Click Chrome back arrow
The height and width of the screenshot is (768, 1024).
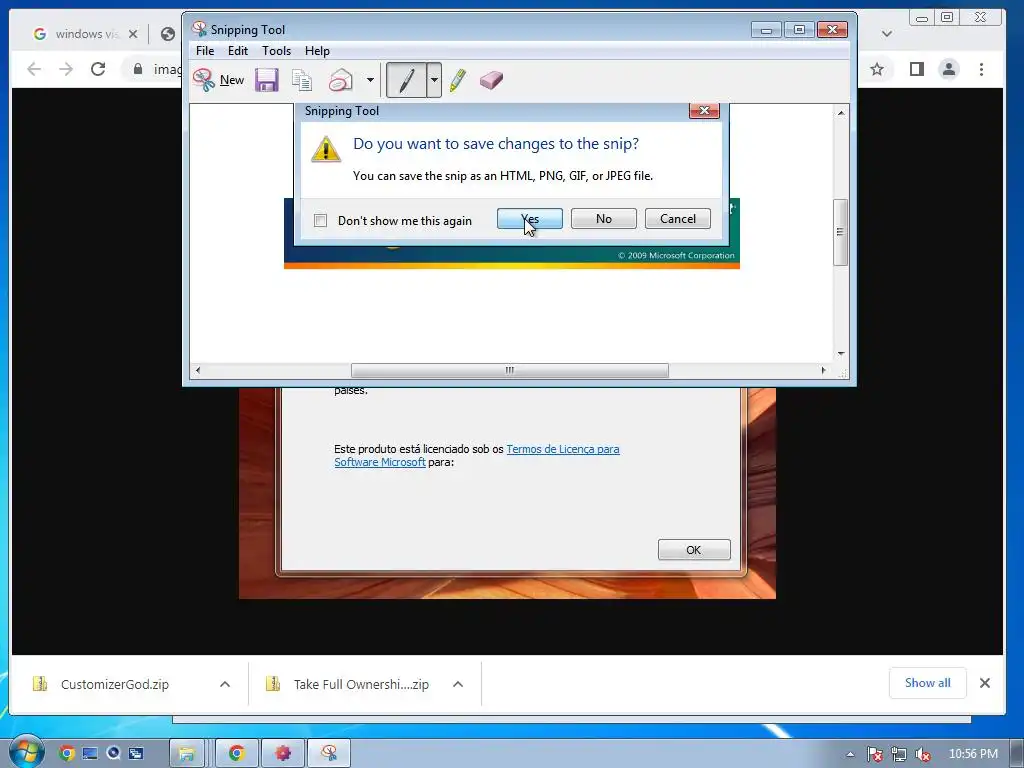[34, 69]
